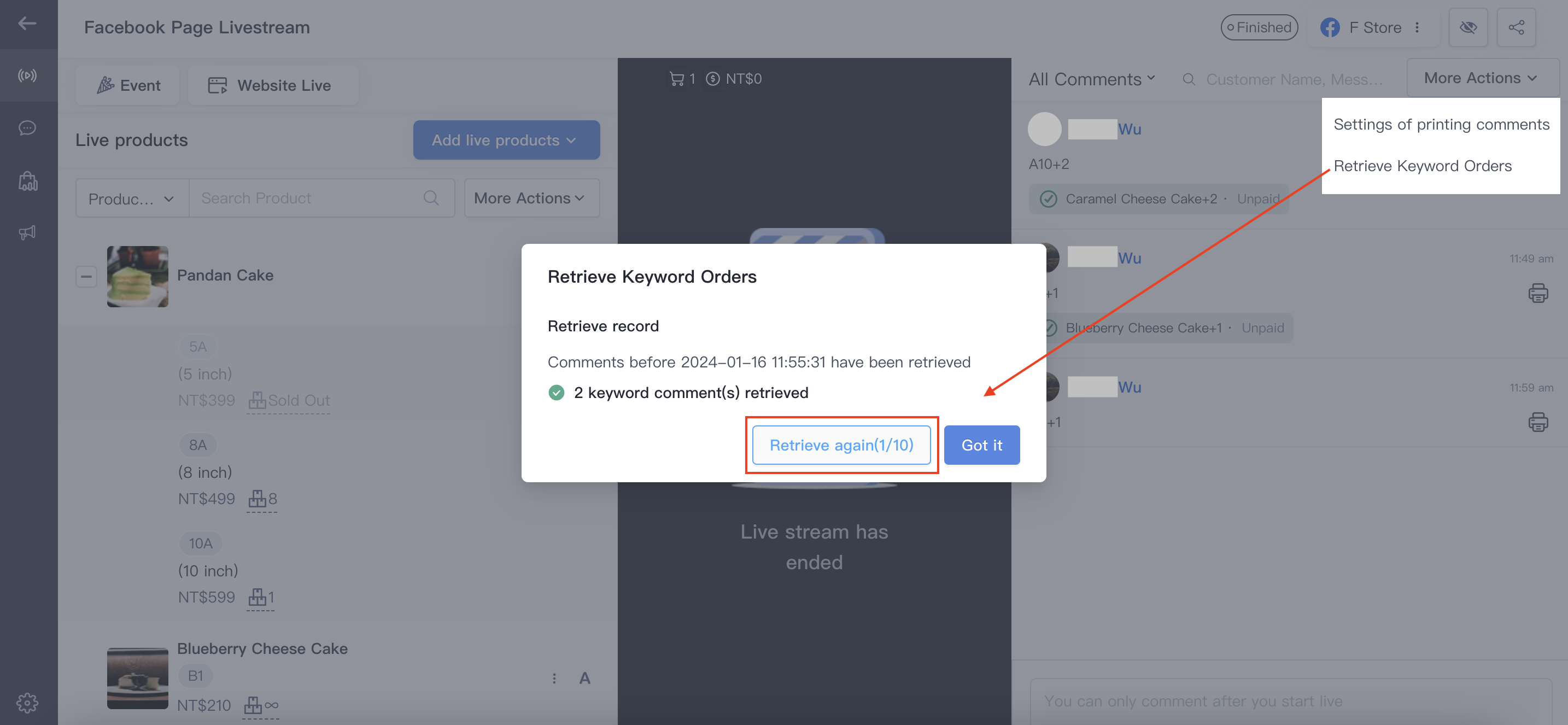
Task: Click the NT$0 total amount icon
Action: [712, 79]
